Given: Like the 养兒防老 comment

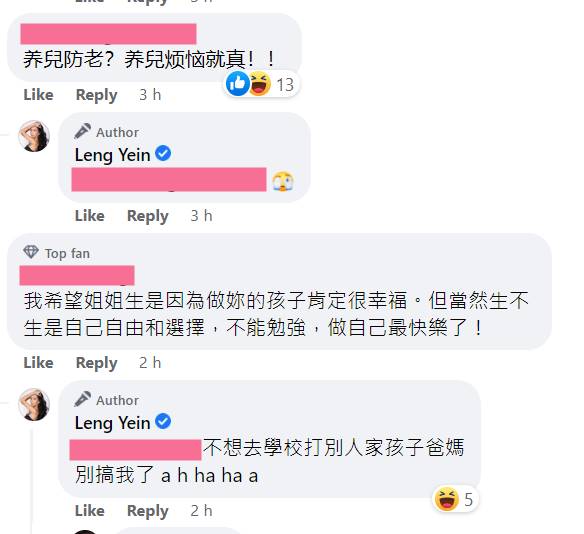Looking at the screenshot, I should pos(38,95).
